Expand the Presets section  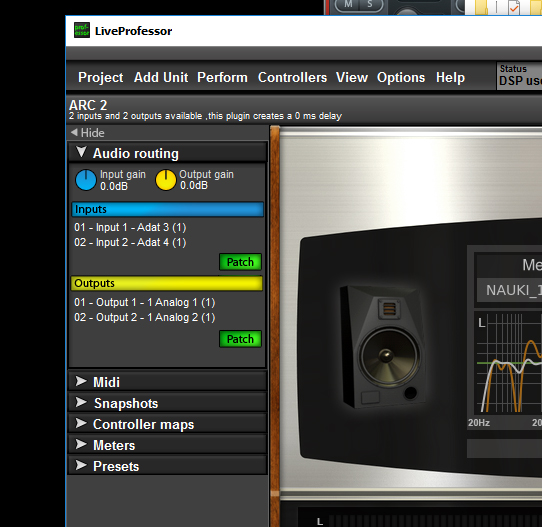tap(168, 466)
